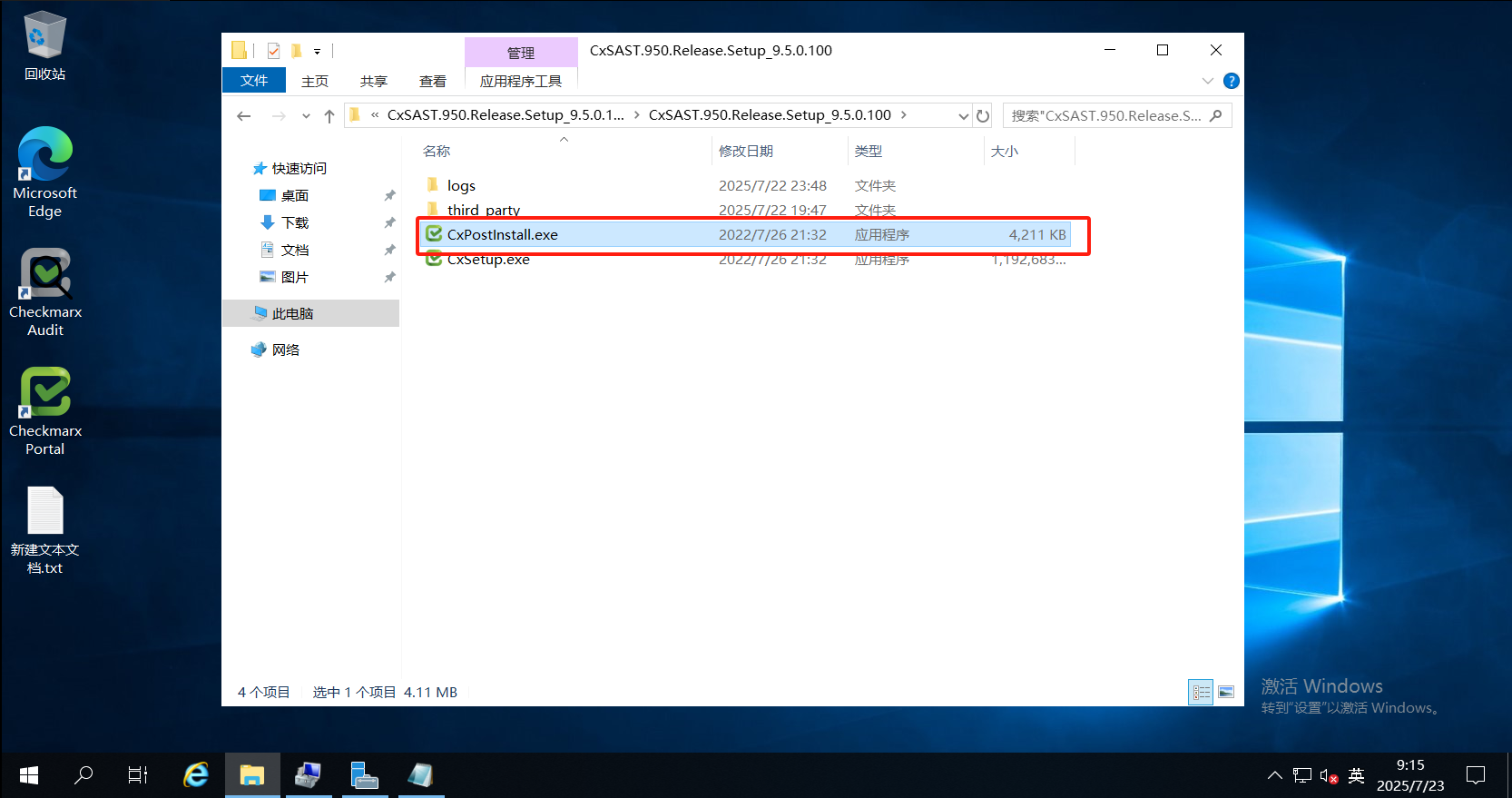The image size is (1512, 798).
Task: Open Checkmarx Portal desktop shortcut
Action: click(44, 410)
